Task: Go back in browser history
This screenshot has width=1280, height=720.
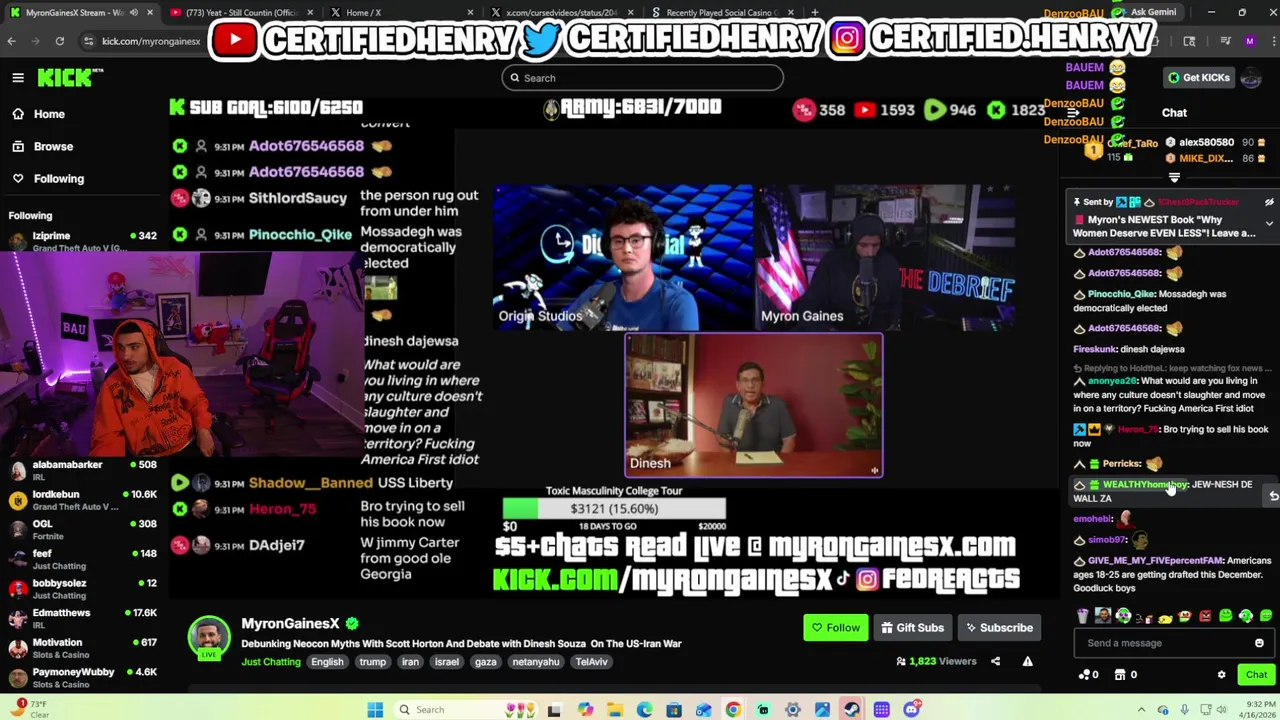Action: tap(11, 41)
